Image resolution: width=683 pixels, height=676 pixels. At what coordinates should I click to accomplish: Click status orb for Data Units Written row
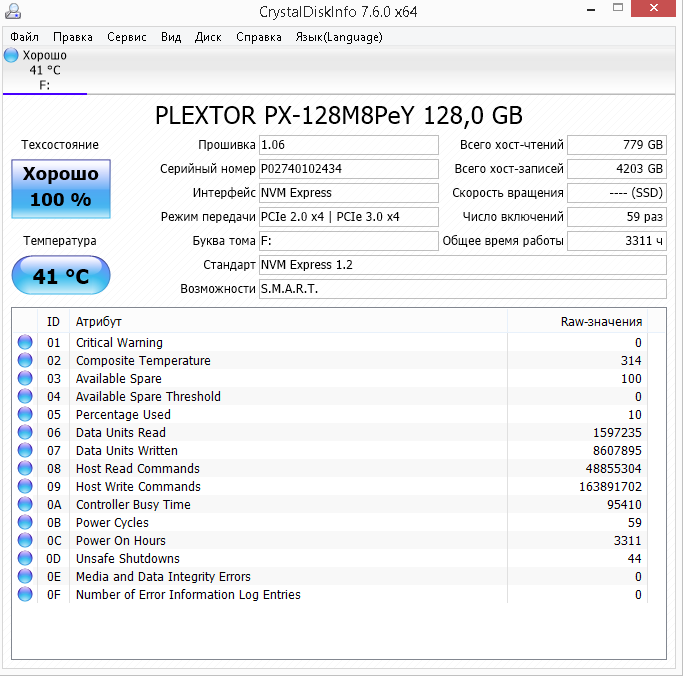(25, 450)
